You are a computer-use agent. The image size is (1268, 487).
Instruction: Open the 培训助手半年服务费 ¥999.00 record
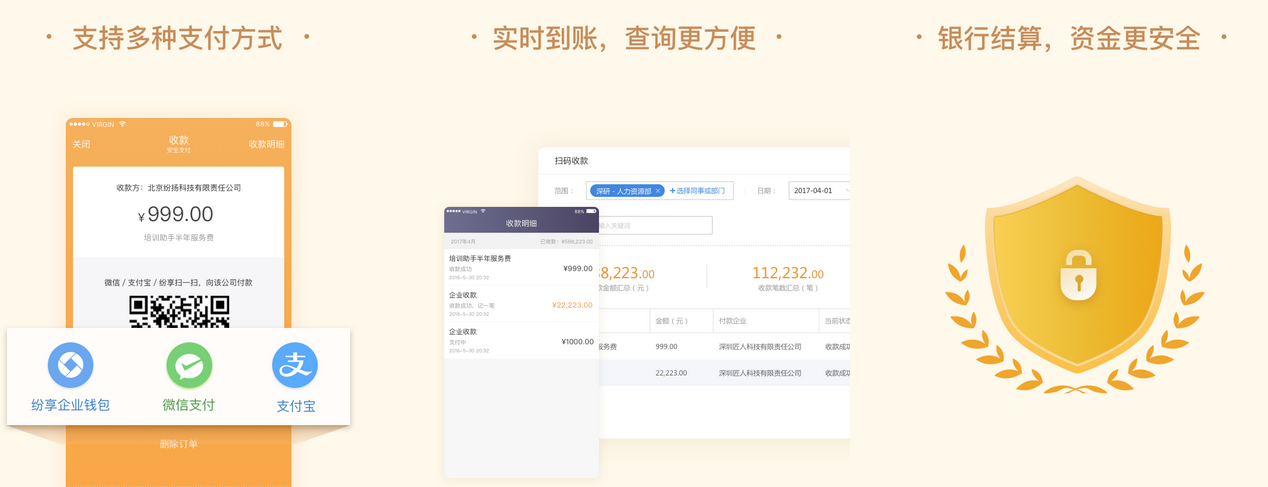click(521, 267)
